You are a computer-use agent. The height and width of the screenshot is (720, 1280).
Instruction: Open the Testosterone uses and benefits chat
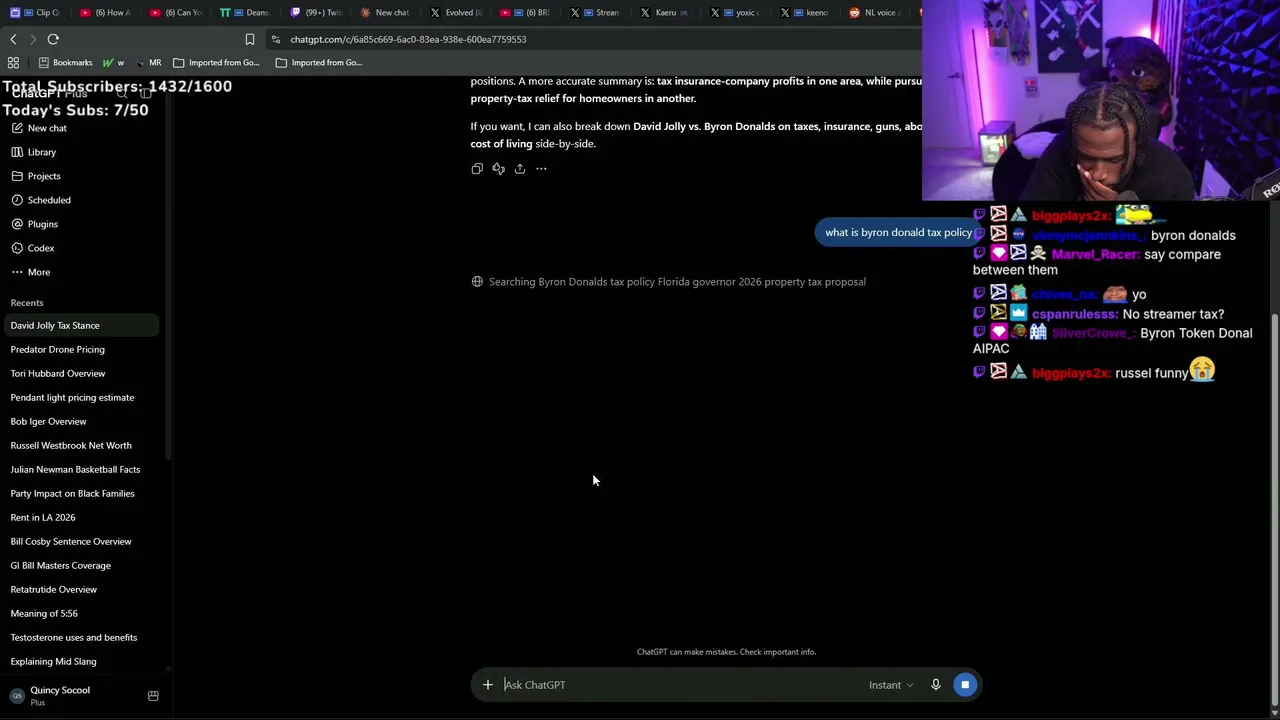pyautogui.click(x=80, y=637)
